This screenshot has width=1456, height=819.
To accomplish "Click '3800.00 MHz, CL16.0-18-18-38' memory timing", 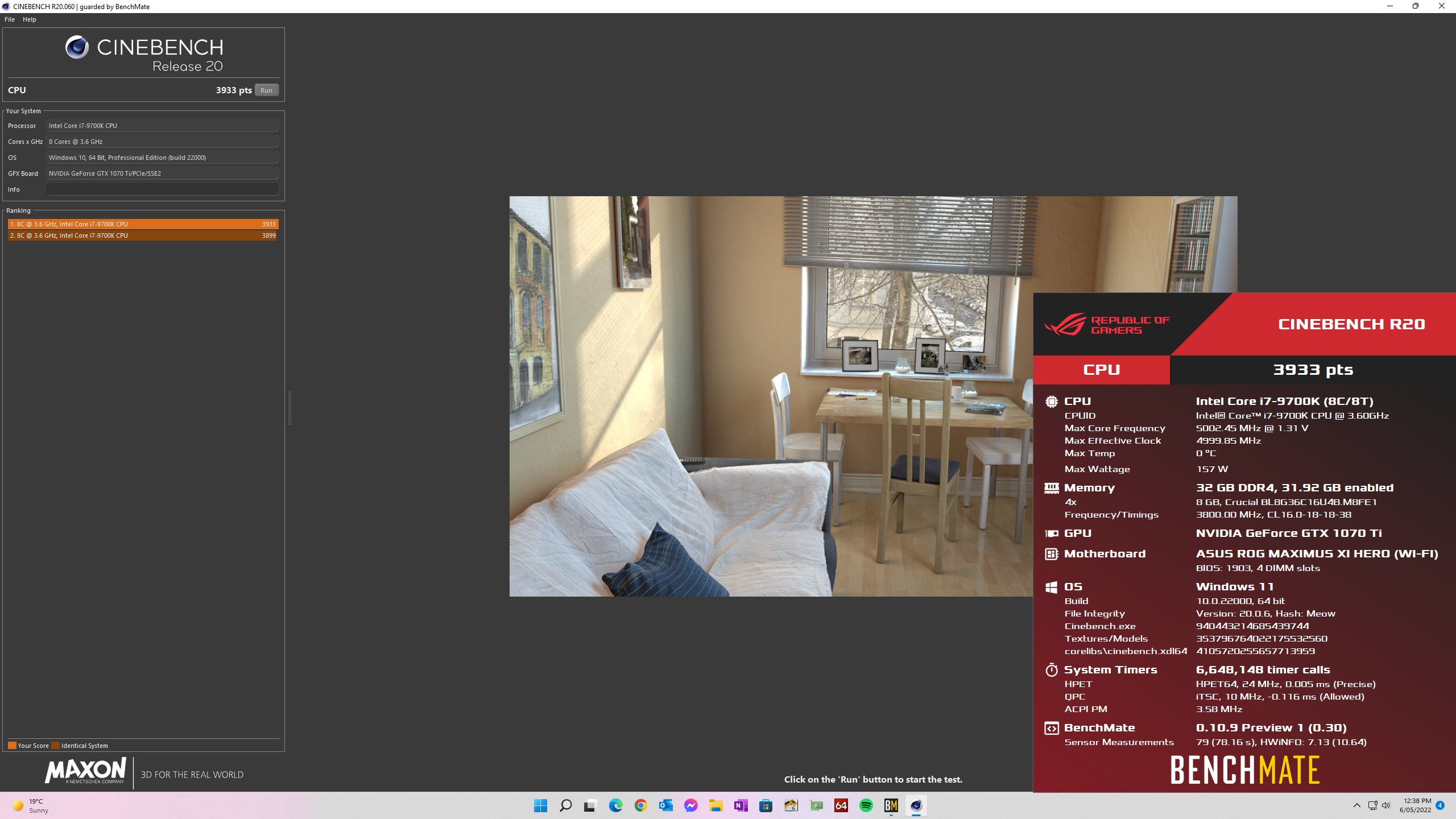I will [1273, 515].
